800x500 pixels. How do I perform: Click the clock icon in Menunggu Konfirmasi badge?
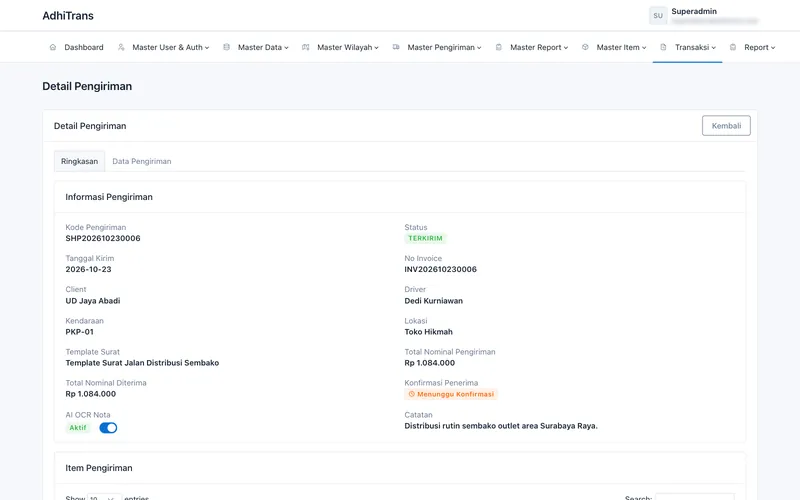(x=412, y=394)
